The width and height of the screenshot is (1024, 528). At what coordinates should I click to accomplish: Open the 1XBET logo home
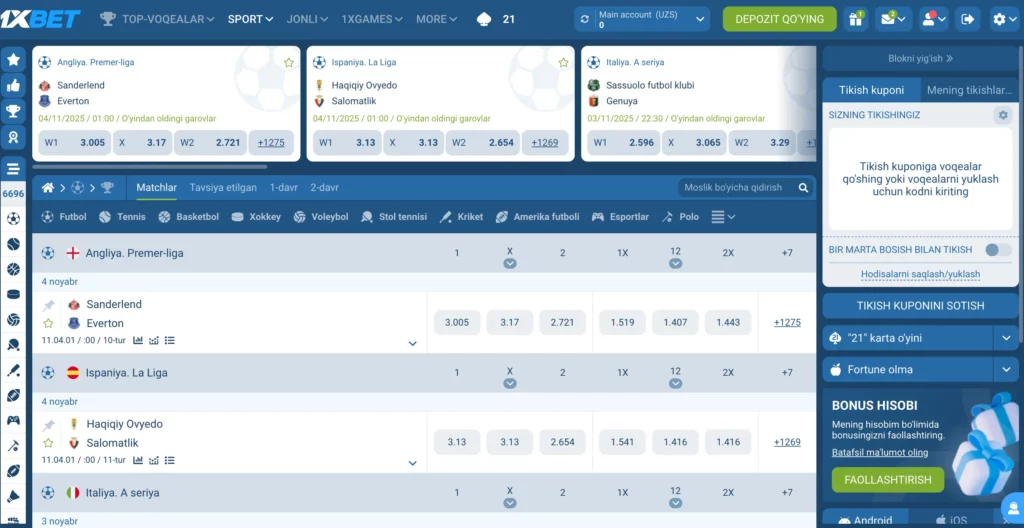[x=40, y=19]
